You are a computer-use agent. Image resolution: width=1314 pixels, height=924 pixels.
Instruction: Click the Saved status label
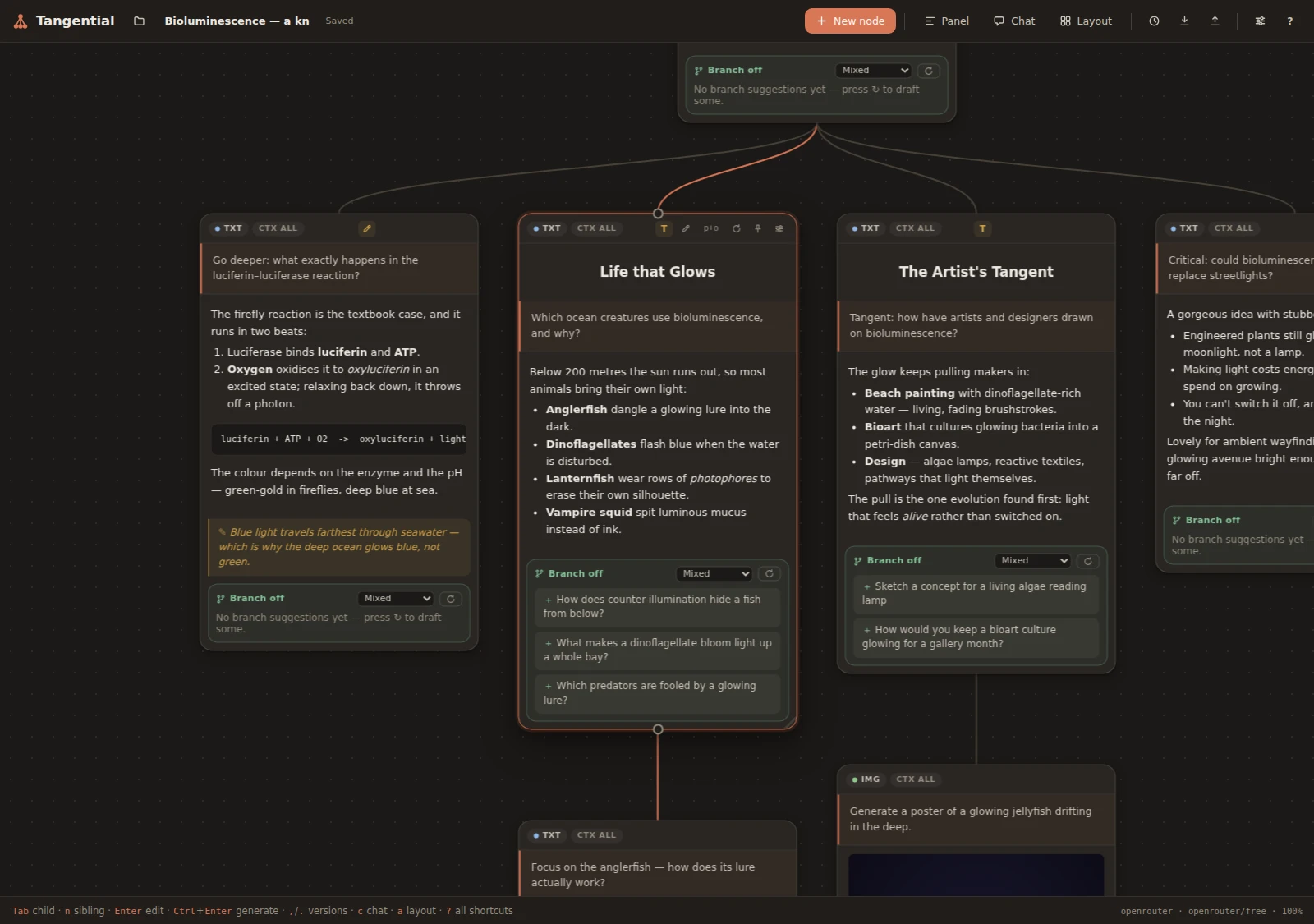tap(339, 21)
